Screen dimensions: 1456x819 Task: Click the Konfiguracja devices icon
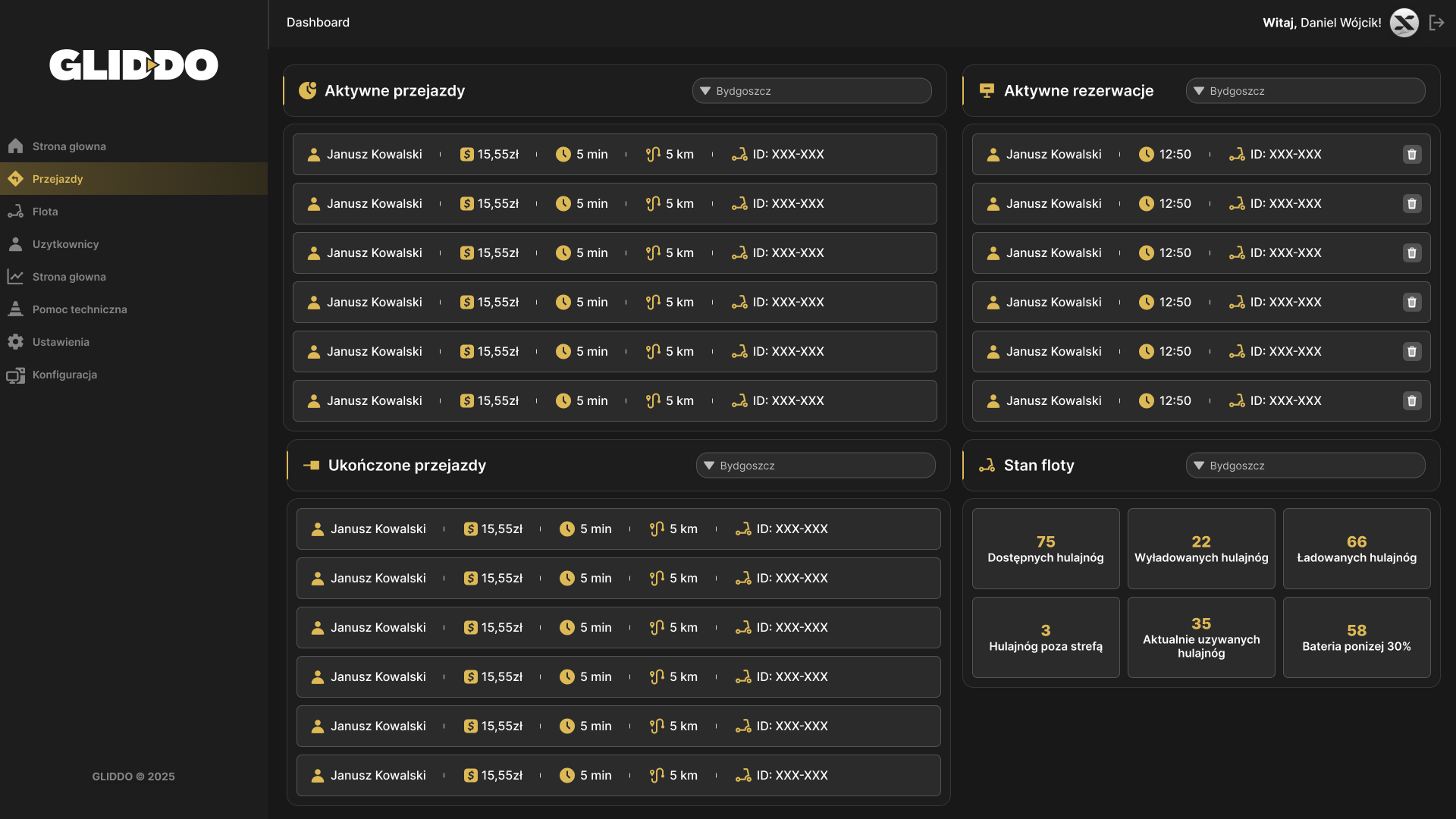click(x=15, y=375)
